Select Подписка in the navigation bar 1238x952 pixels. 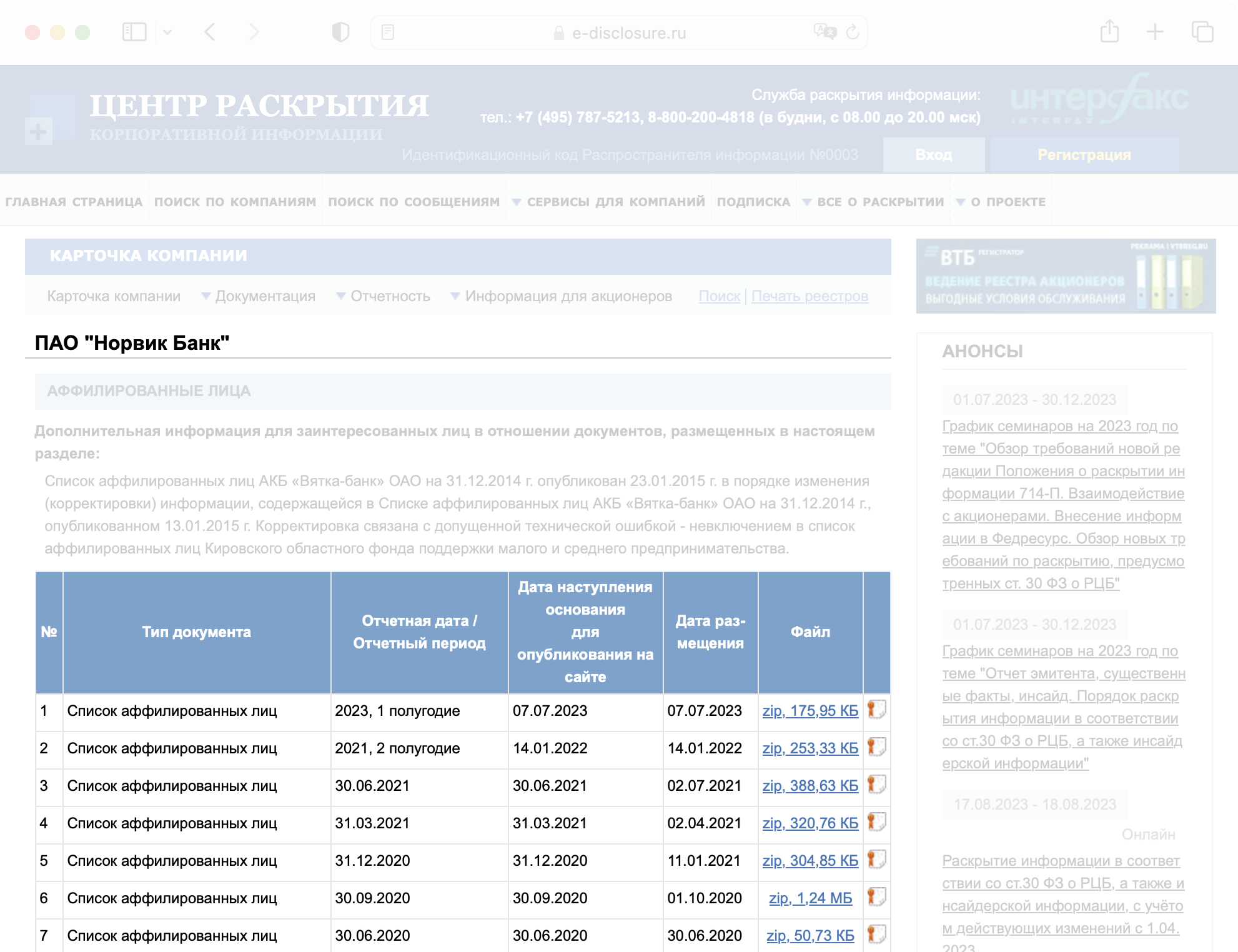pos(753,202)
